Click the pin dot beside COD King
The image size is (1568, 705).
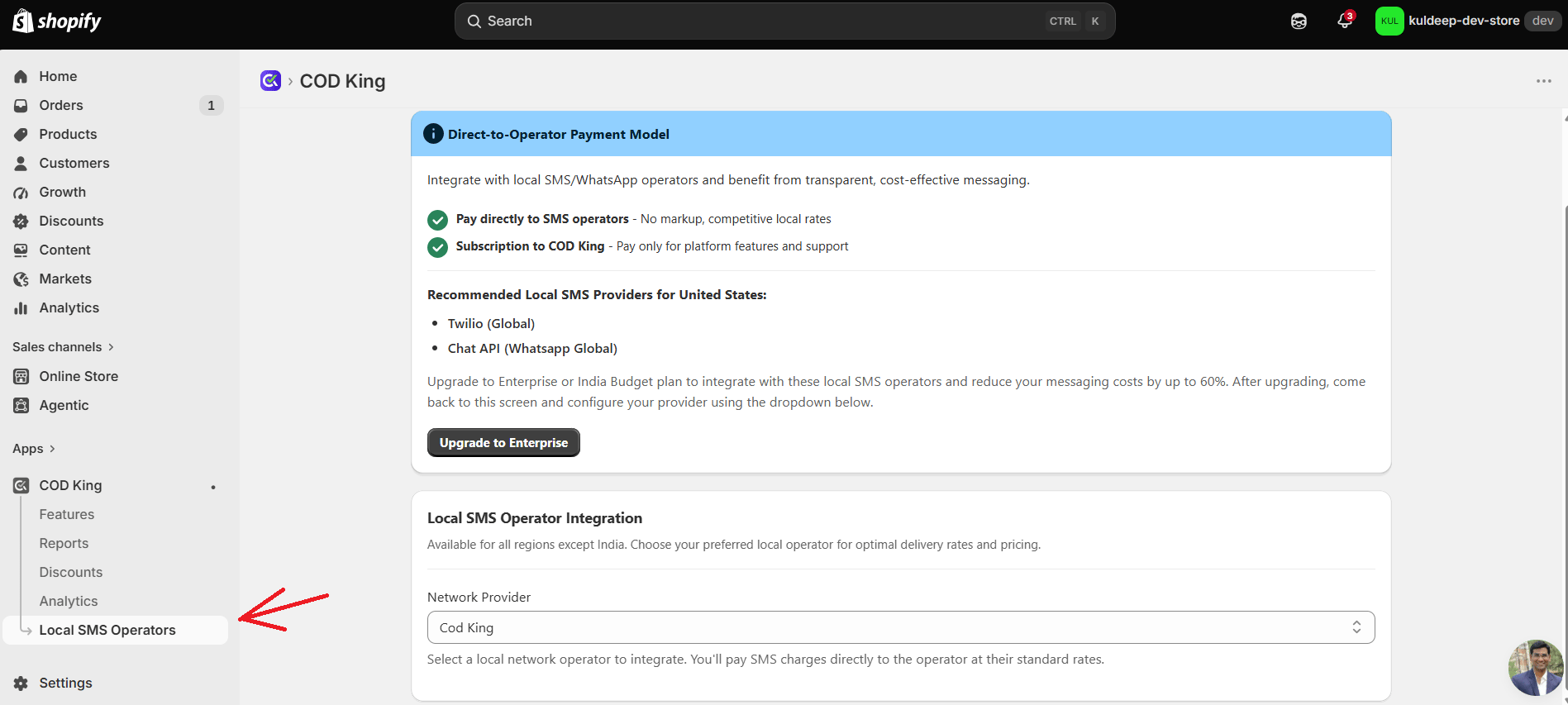213,487
